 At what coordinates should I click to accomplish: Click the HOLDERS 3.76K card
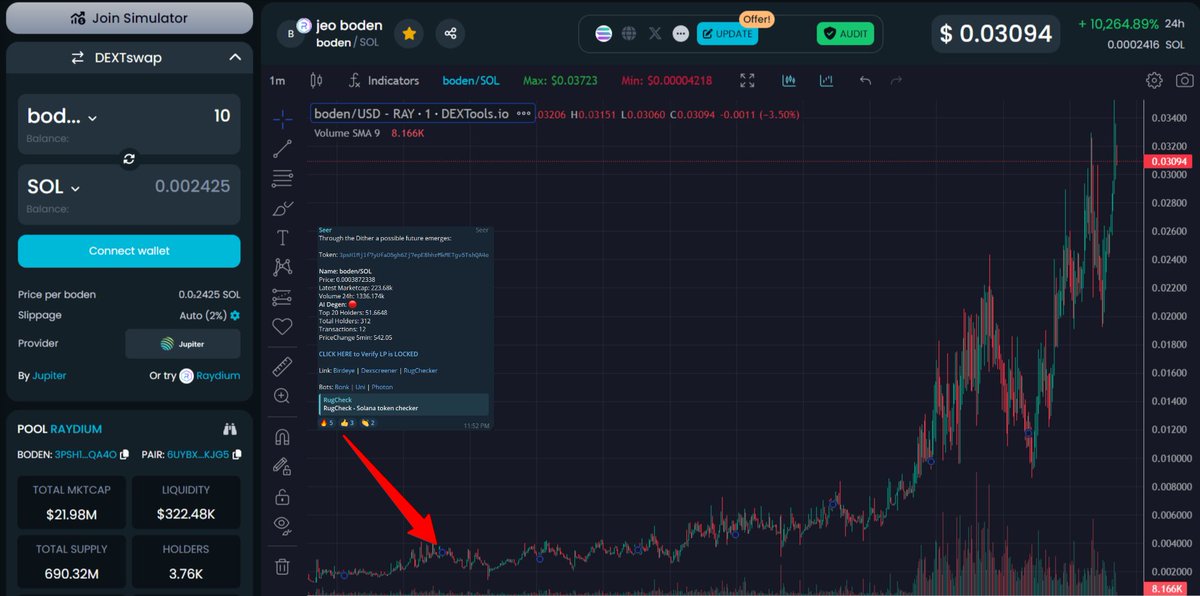click(186, 561)
